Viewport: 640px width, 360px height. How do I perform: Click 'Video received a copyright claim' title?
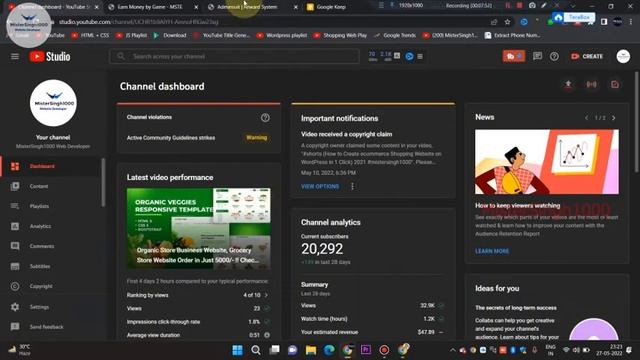click(x=347, y=134)
